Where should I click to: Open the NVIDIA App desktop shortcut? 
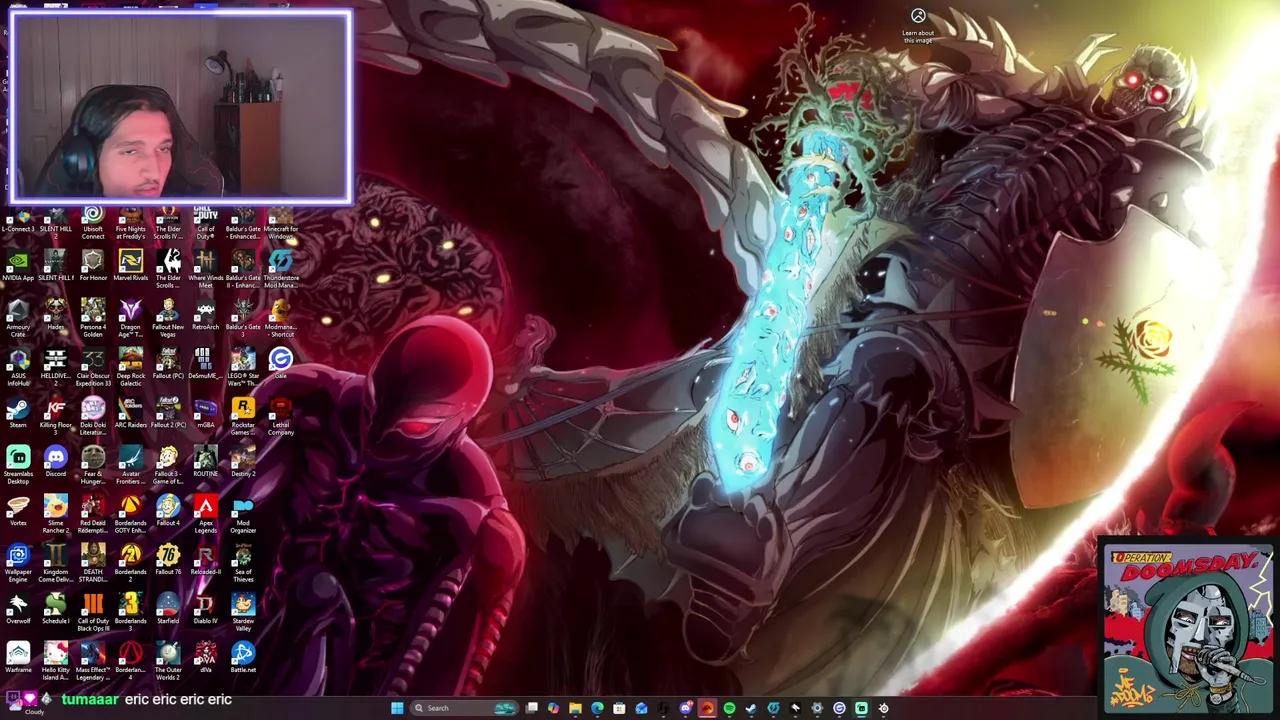18,266
